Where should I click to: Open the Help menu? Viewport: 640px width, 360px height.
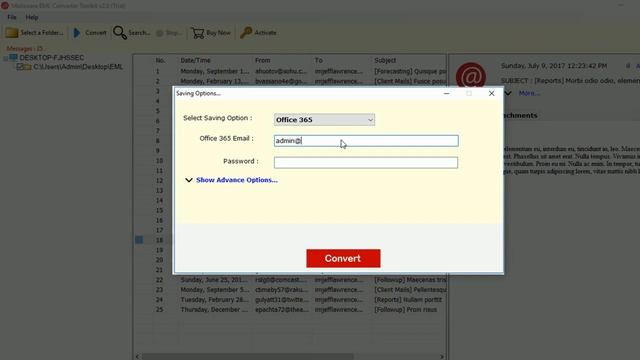click(32, 17)
